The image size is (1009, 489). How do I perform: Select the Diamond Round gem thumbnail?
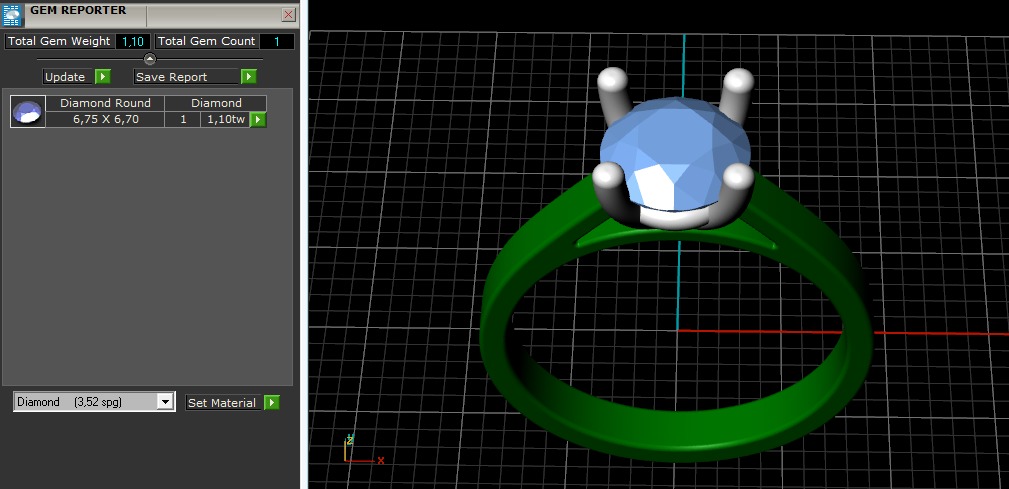tap(28, 112)
